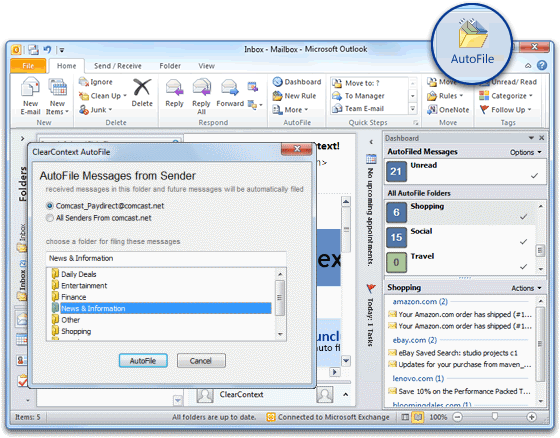Click the Reply All icon
Screen dimensions: 560x438
pos(201,88)
